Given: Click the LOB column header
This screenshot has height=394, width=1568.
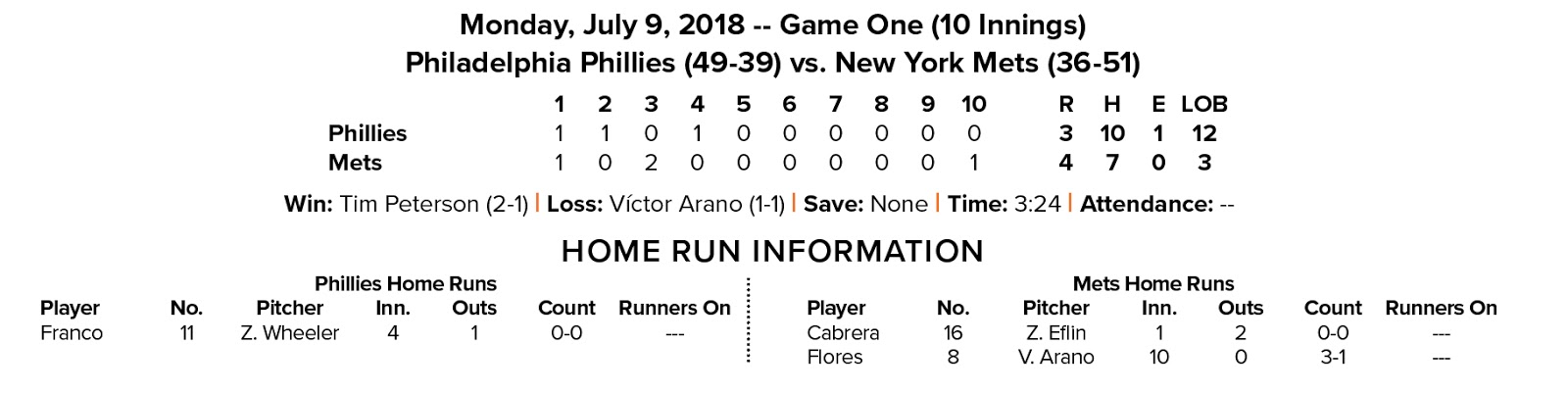Looking at the screenshot, I should tap(1203, 104).
